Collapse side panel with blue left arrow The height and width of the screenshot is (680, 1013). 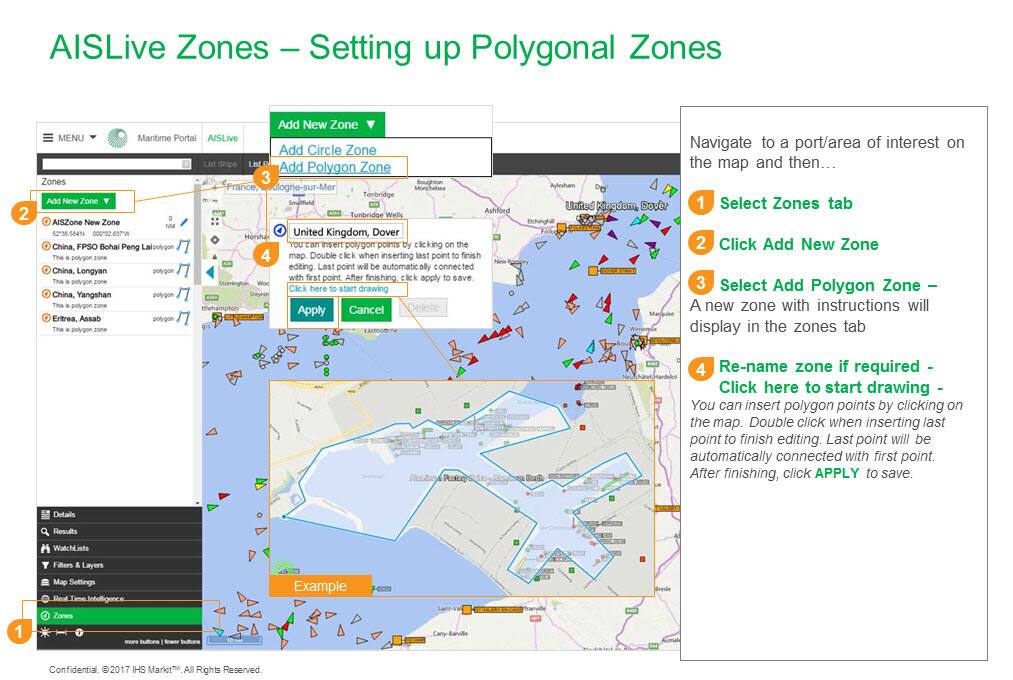click(x=210, y=272)
